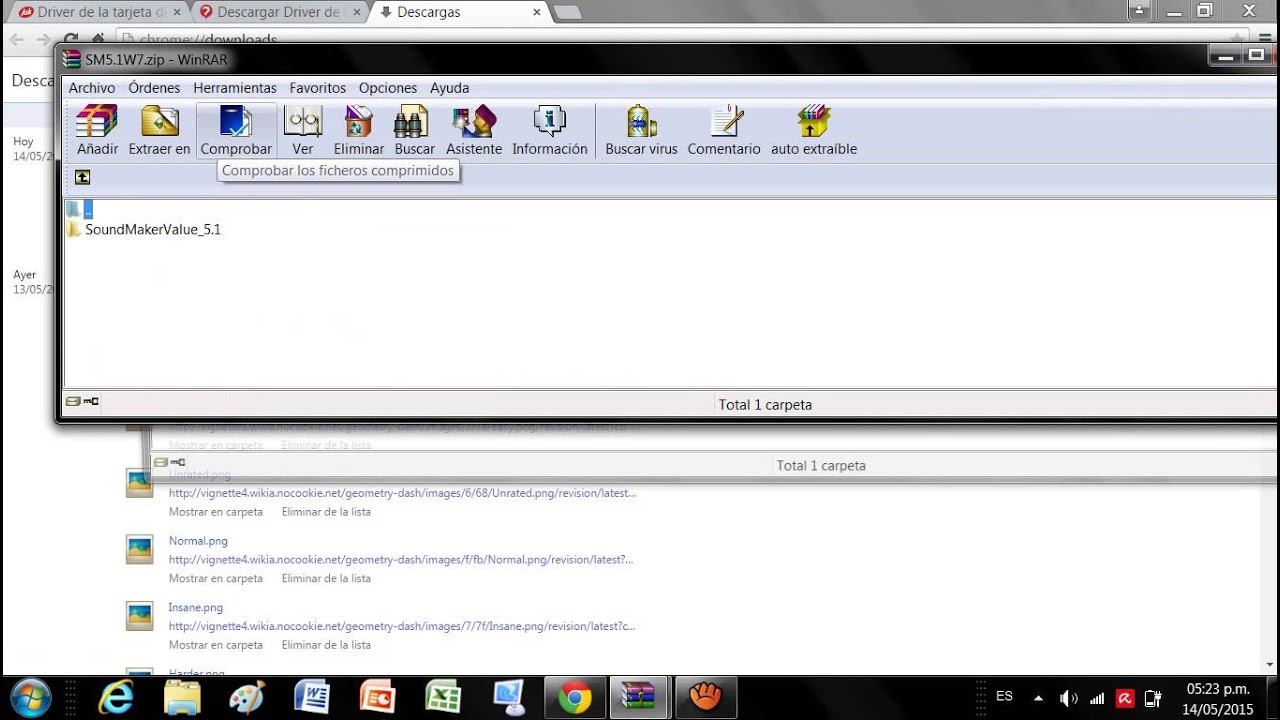This screenshot has height=720, width=1280.
Task: Click the Extraer en toolbar icon
Action: point(159,130)
